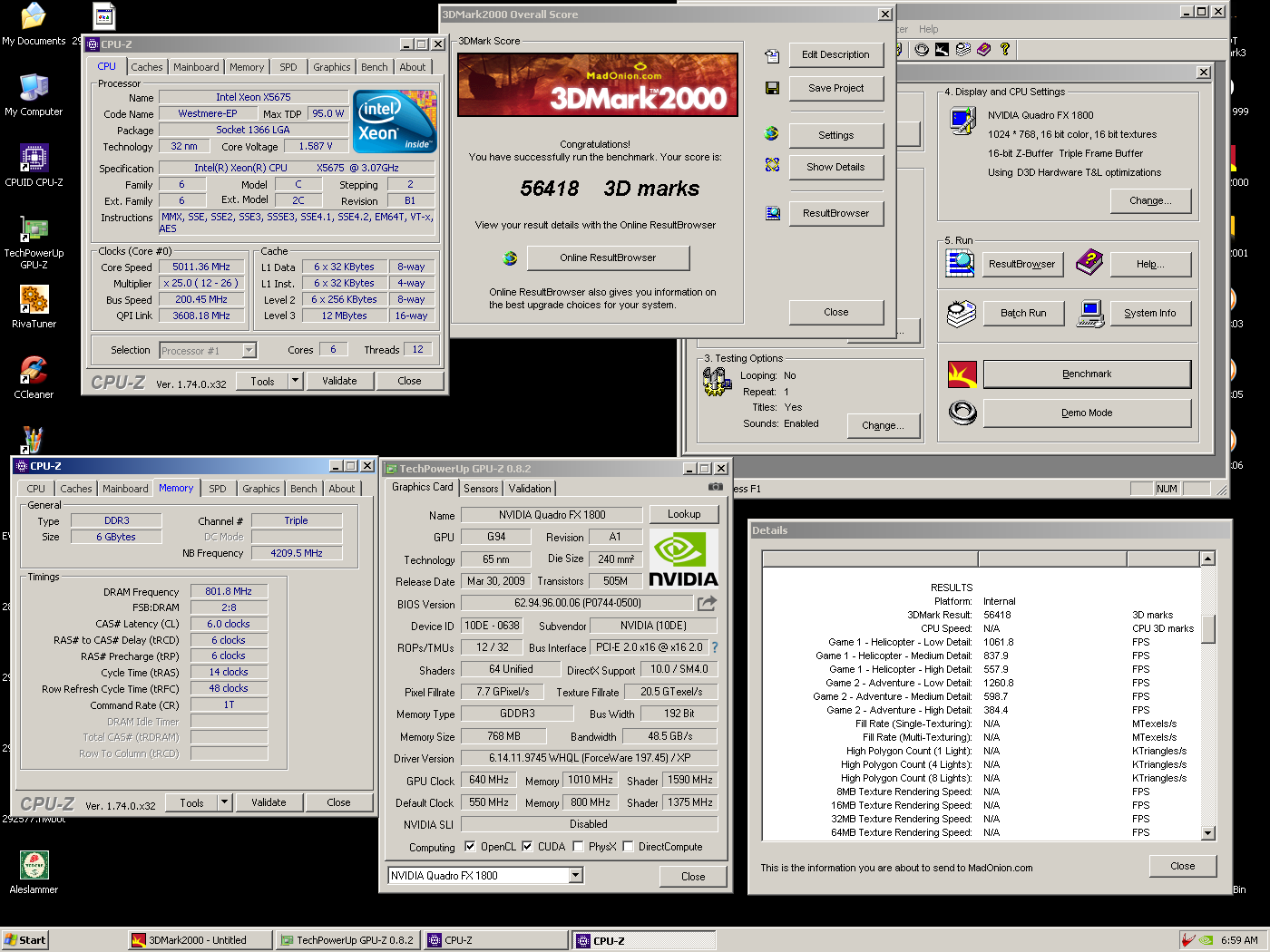The width and height of the screenshot is (1270, 952).
Task: Click scroll down arrow in Details results list
Action: click(1207, 833)
